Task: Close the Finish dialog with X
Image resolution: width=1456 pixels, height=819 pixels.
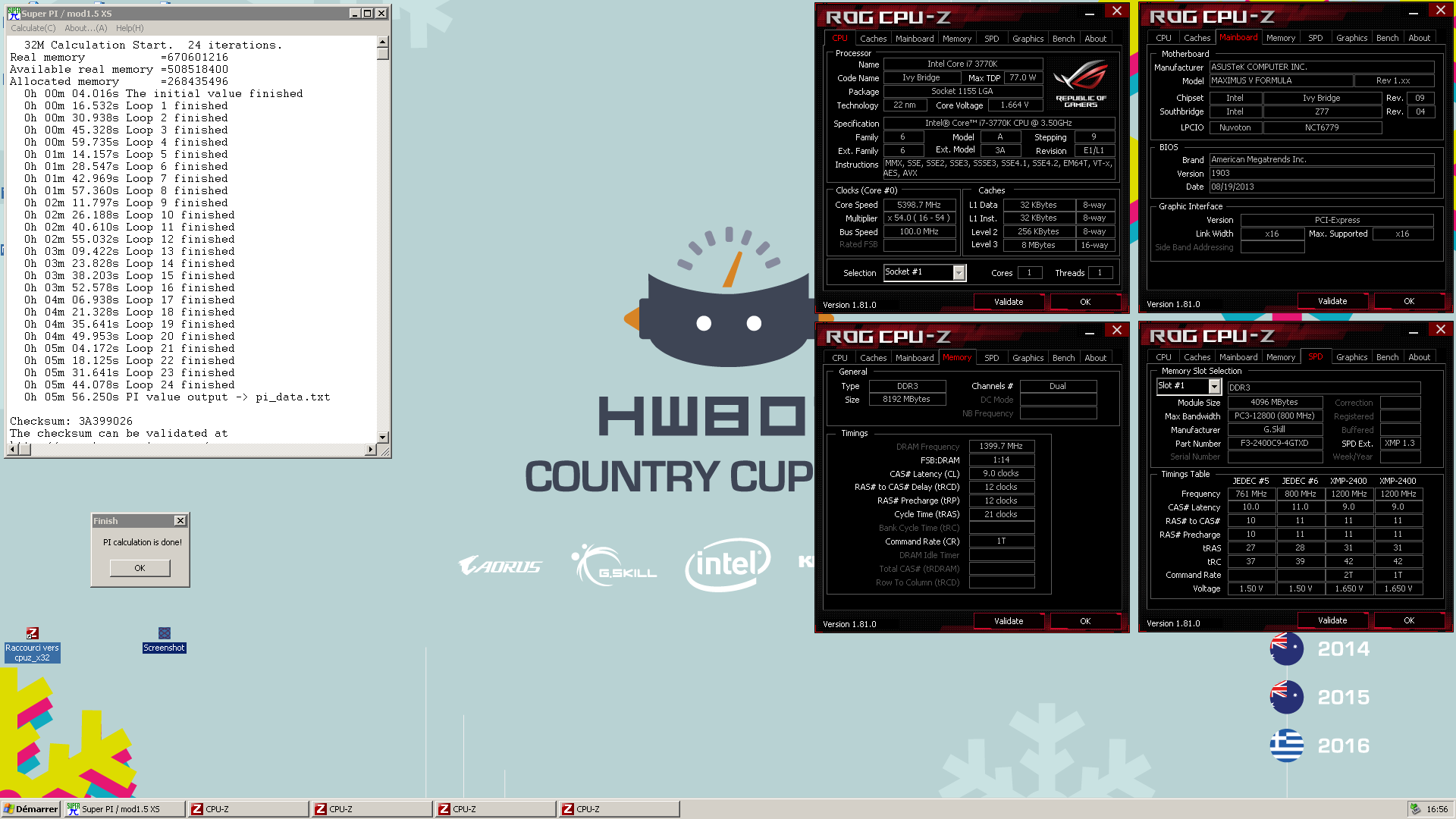Action: pos(180,521)
